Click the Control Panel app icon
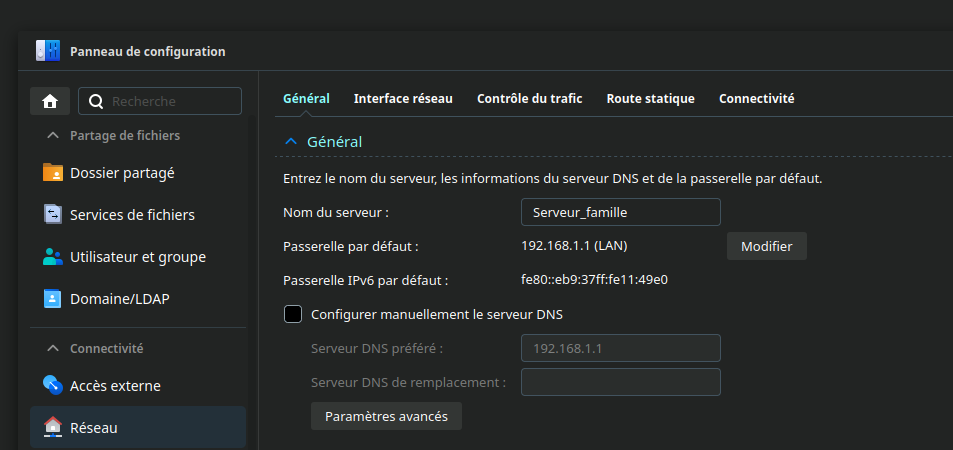This screenshot has width=953, height=450. click(x=47, y=51)
